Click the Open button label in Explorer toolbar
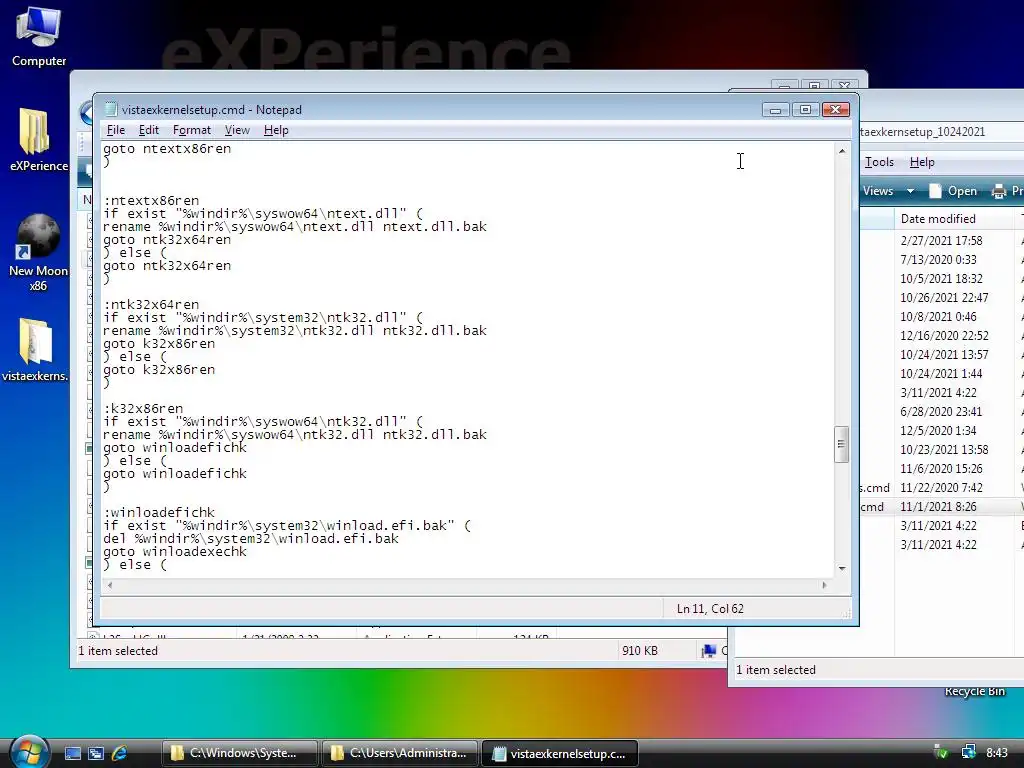 (962, 191)
